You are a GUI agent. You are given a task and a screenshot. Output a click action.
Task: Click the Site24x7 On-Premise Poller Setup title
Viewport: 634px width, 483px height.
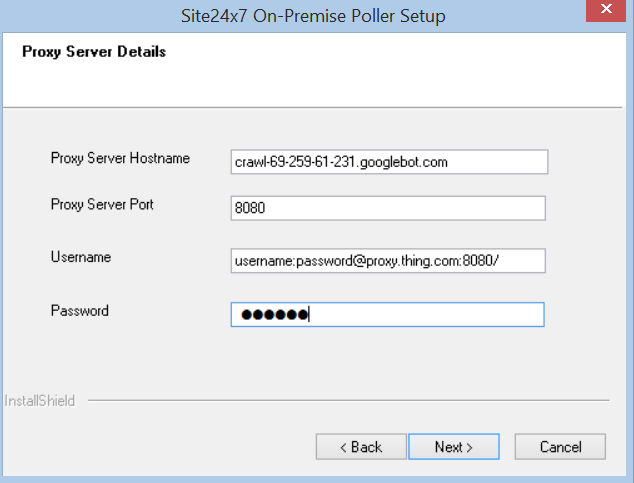pyautogui.click(x=316, y=16)
